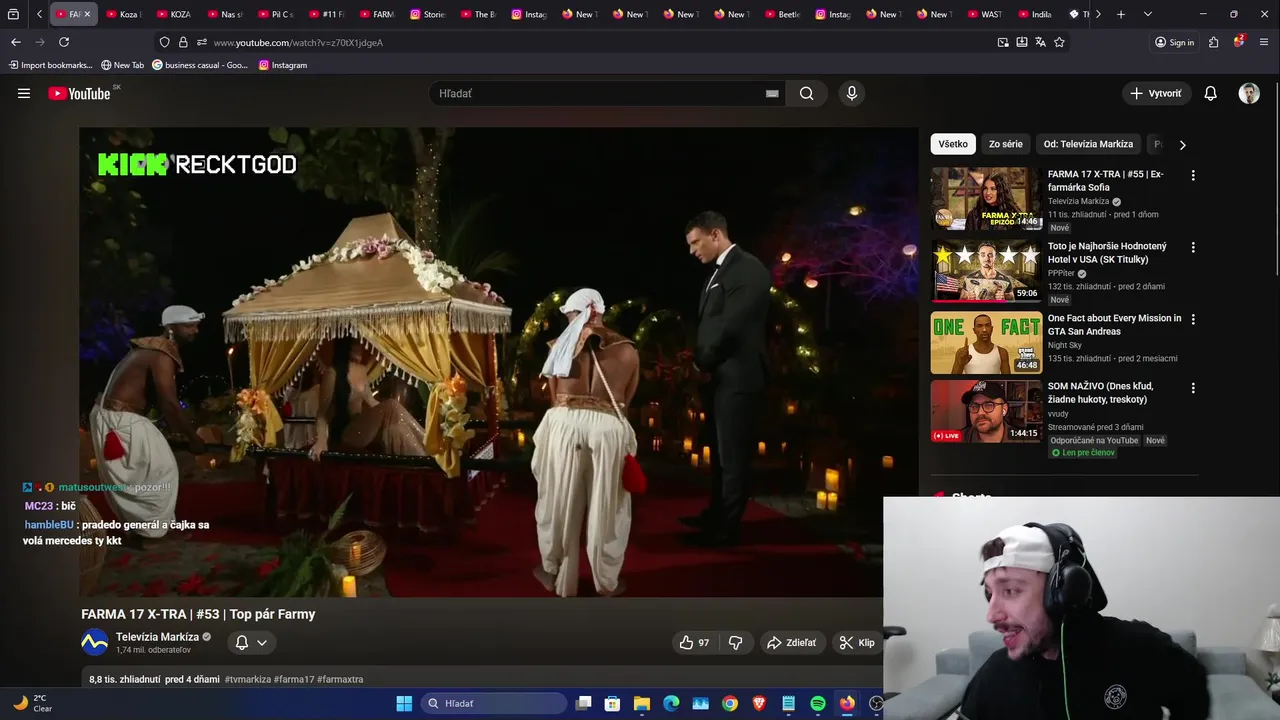Bookmark this page with the star icon
The height and width of the screenshot is (720, 1280).
point(1059,42)
